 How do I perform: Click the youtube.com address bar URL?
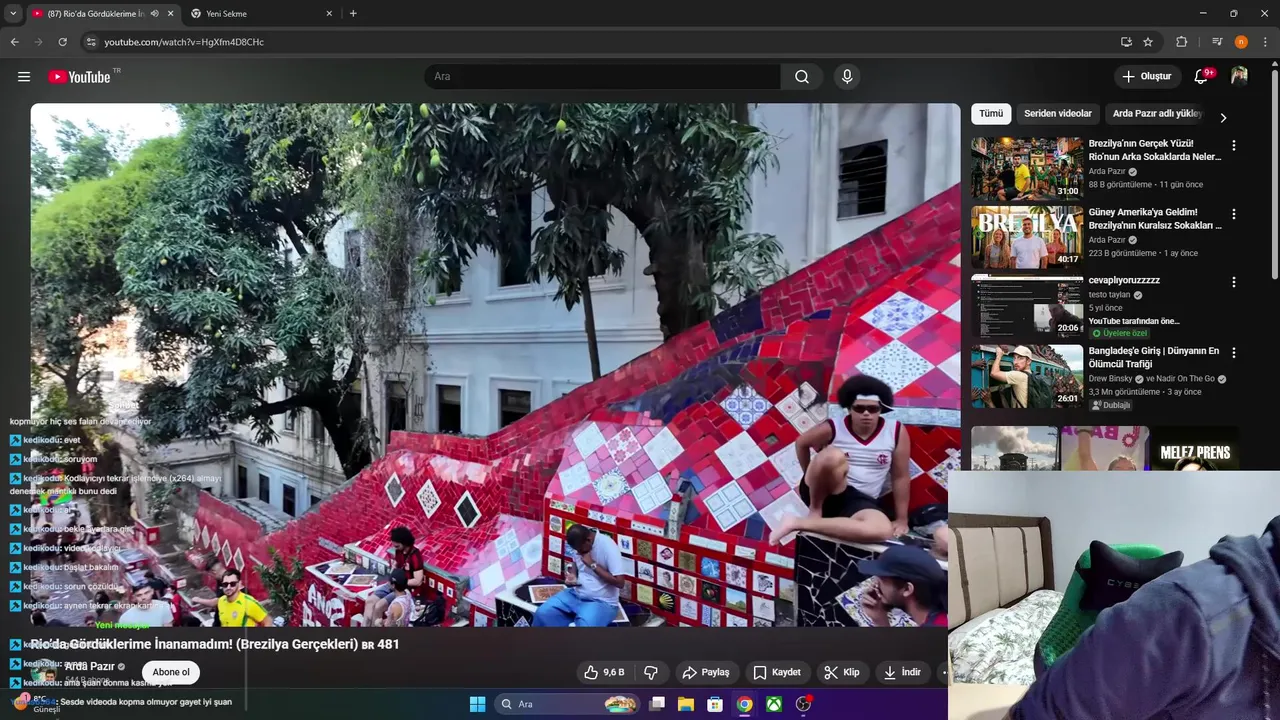click(x=184, y=42)
